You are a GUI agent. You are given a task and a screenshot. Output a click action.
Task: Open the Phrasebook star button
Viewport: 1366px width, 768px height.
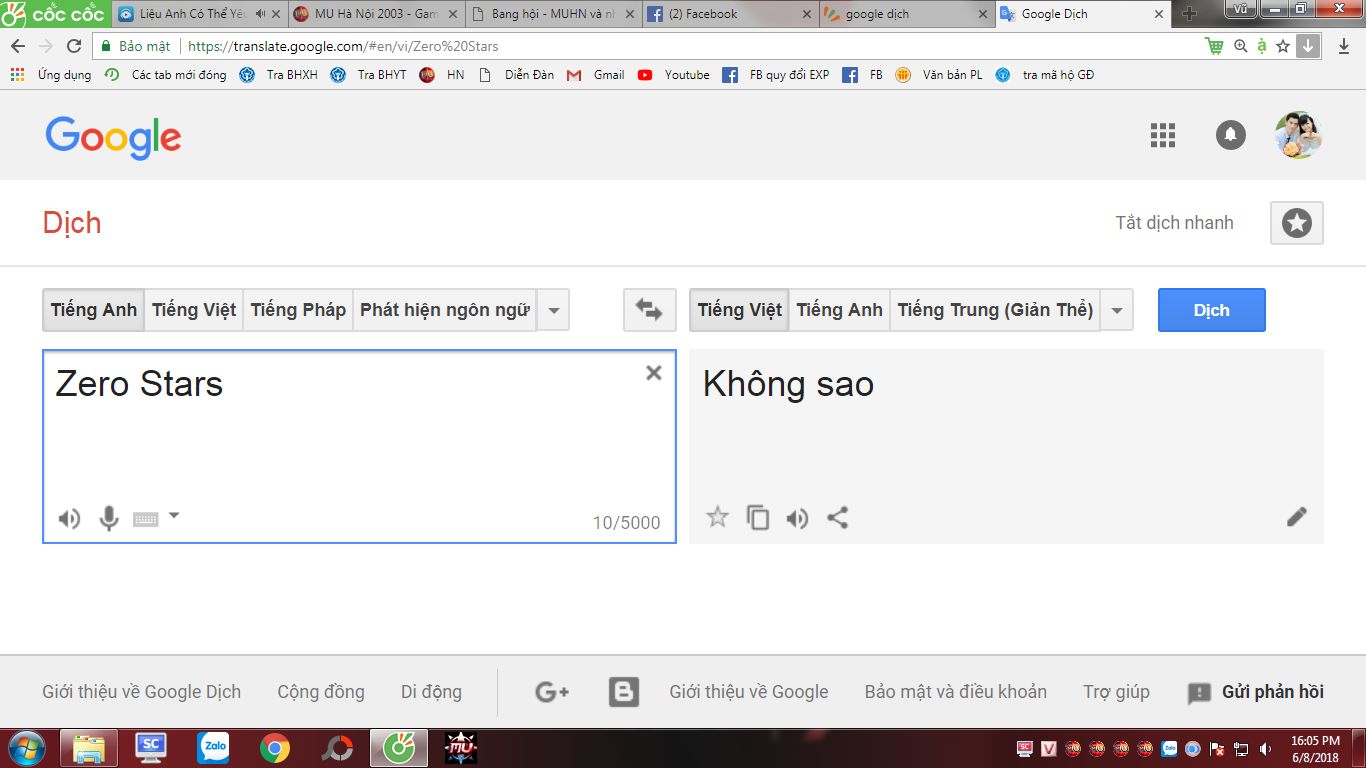(x=1296, y=223)
